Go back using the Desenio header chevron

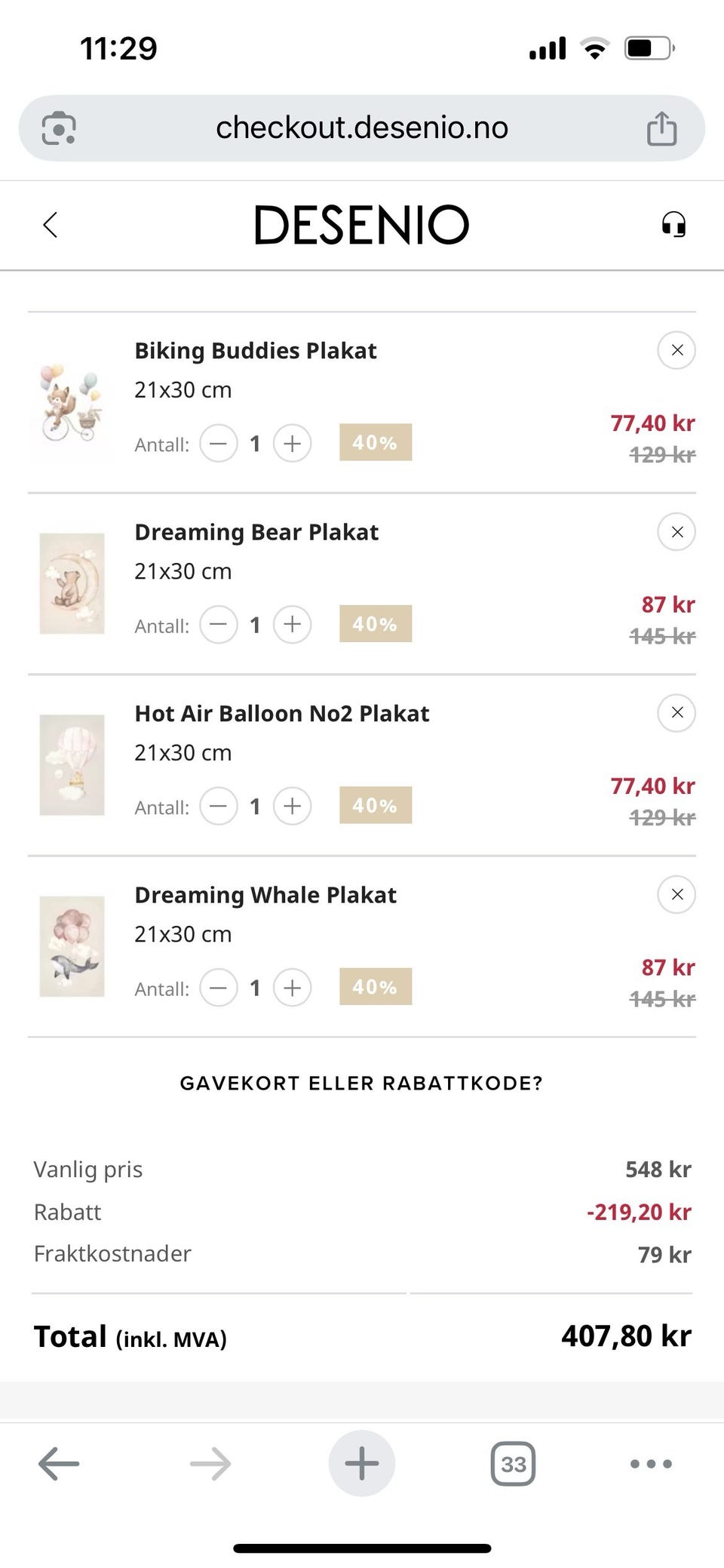(51, 225)
